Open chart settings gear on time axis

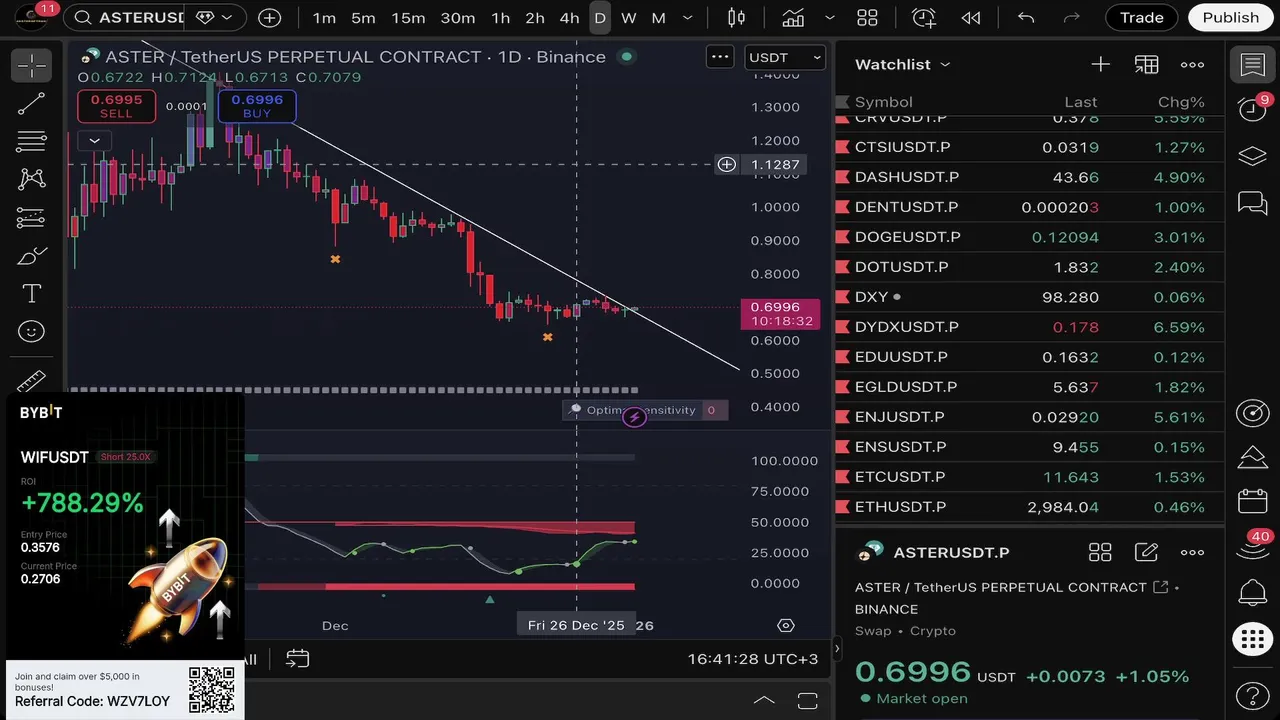pos(786,626)
